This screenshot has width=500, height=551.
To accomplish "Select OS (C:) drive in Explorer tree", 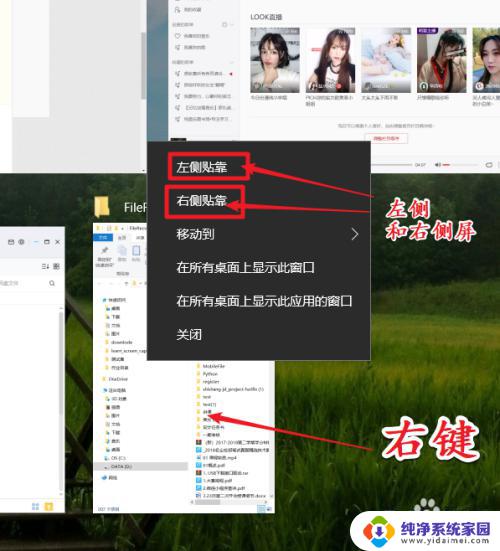I will 116,458.
